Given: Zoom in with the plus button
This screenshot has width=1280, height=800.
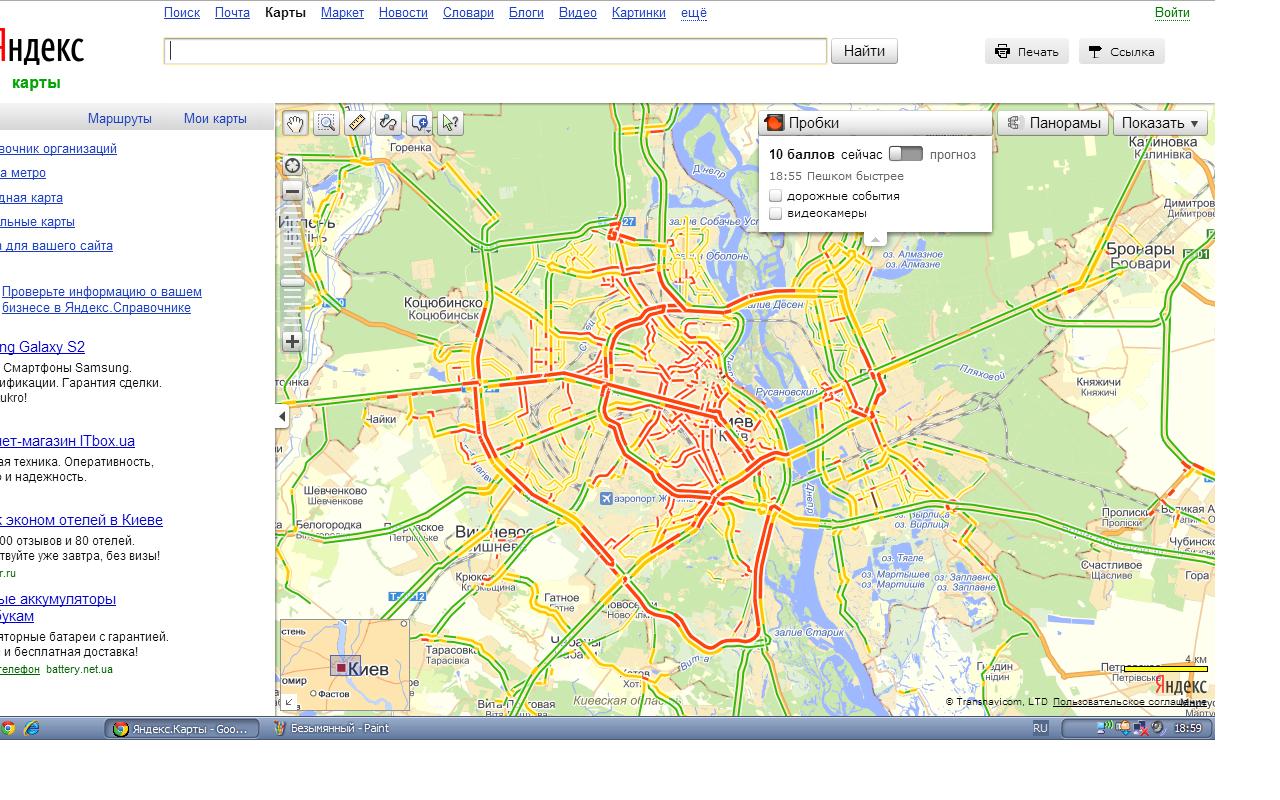Looking at the screenshot, I should pyautogui.click(x=292, y=342).
